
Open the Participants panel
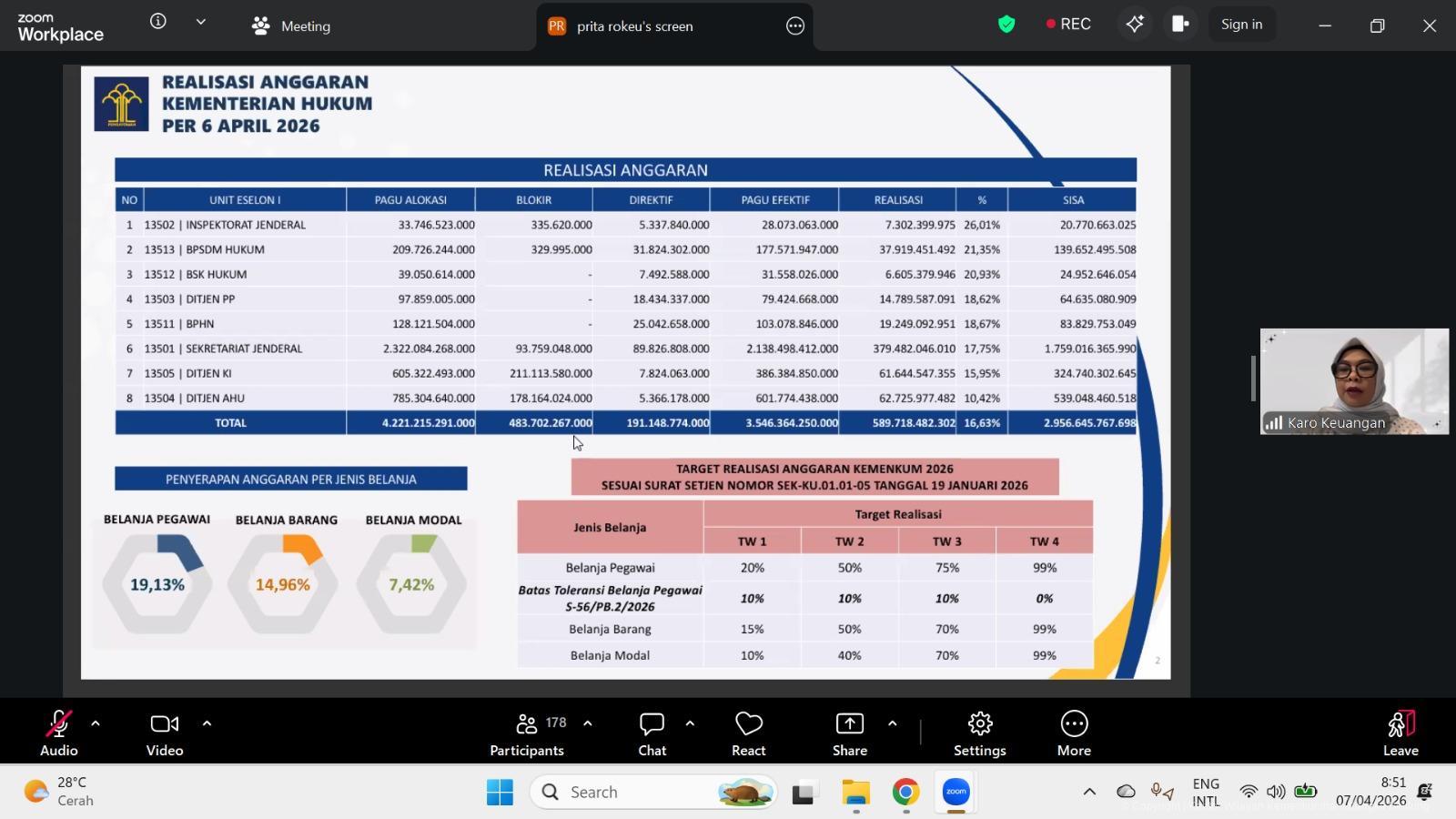[527, 733]
